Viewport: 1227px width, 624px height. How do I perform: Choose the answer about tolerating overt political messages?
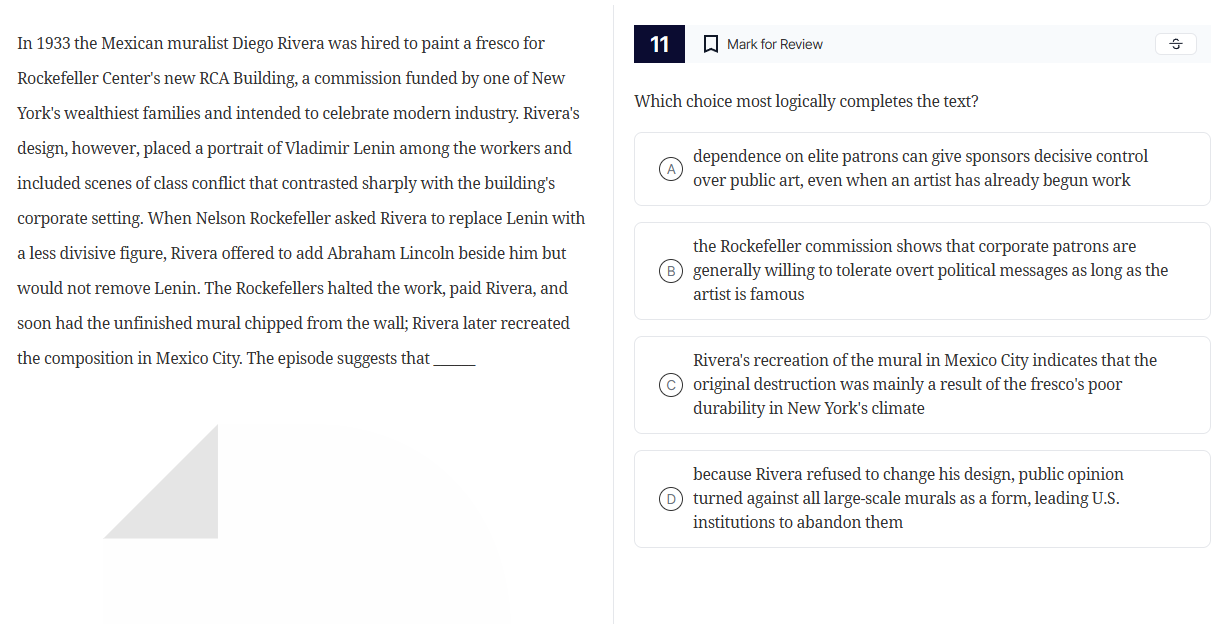(x=930, y=271)
